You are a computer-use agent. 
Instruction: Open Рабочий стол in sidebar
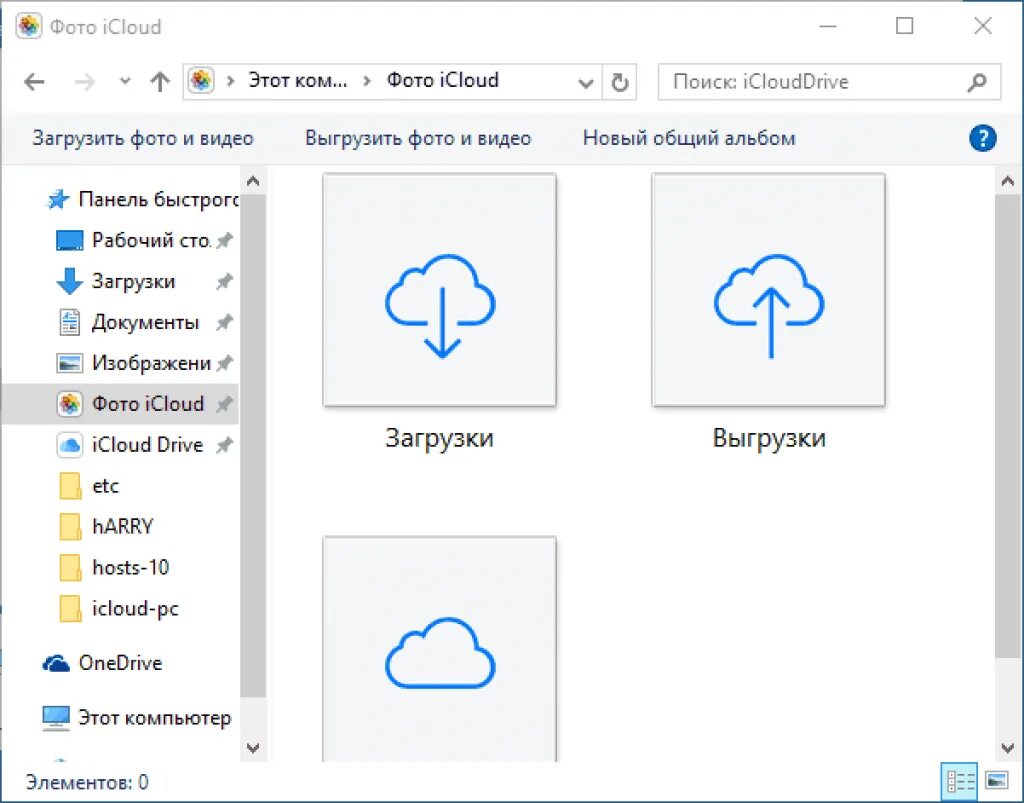click(134, 240)
